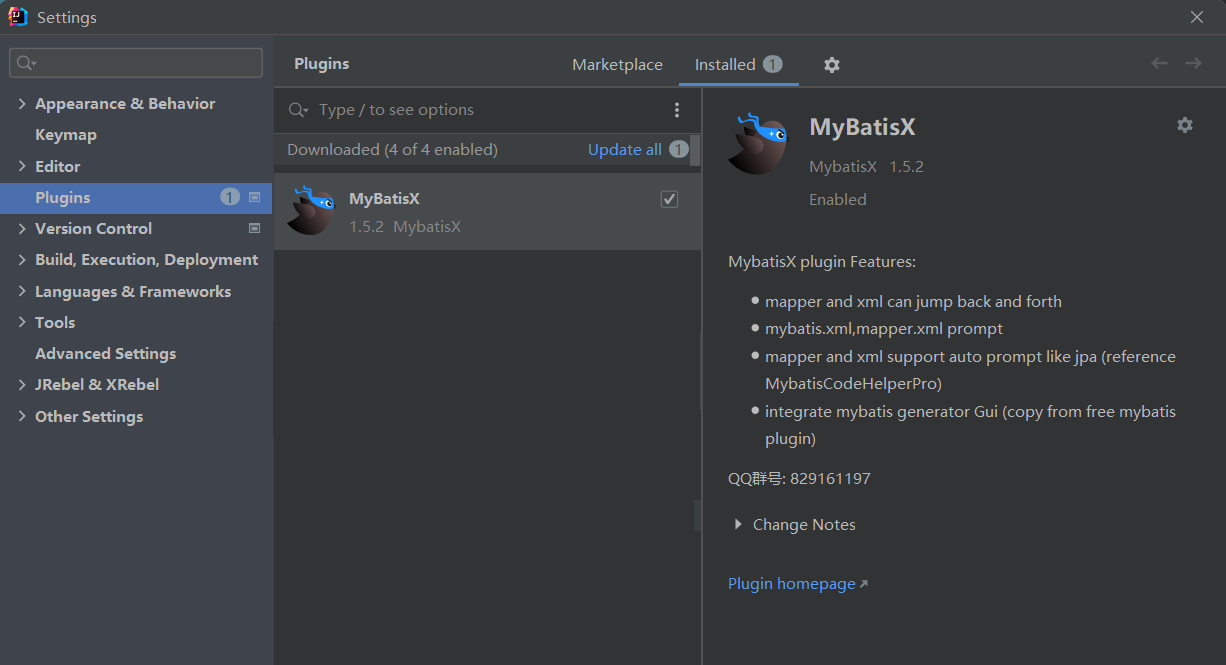The width and height of the screenshot is (1226, 665).
Task: Click the back navigation arrow
Action: [x=1159, y=63]
